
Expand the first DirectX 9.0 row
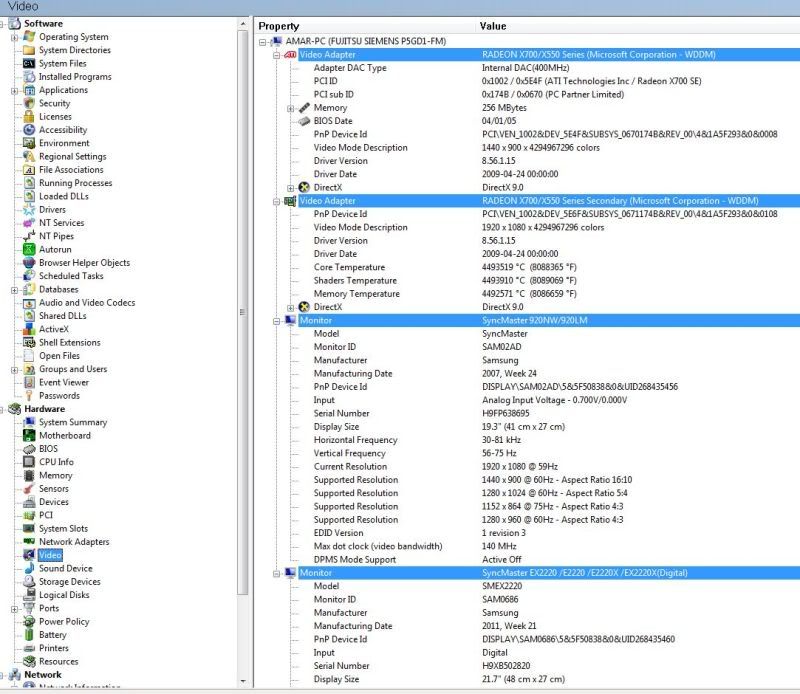click(290, 188)
